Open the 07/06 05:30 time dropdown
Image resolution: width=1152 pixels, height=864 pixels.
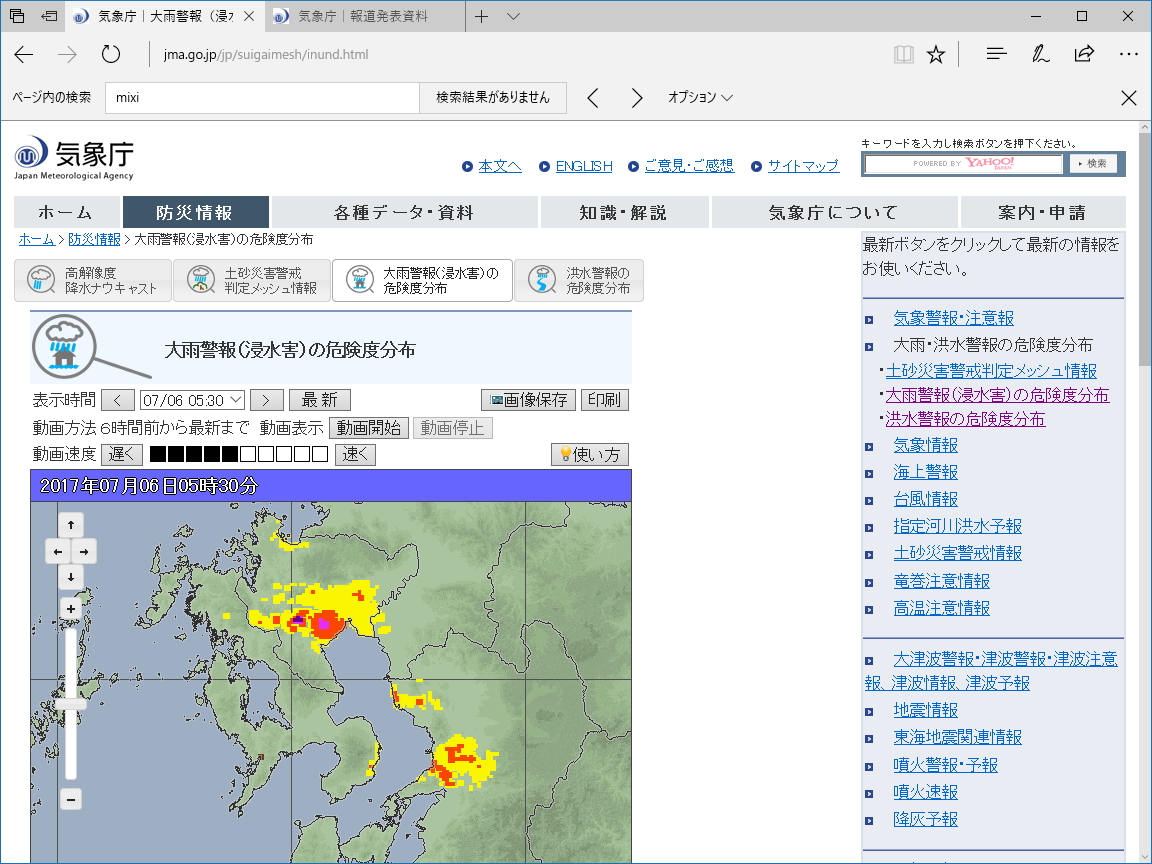click(192, 399)
